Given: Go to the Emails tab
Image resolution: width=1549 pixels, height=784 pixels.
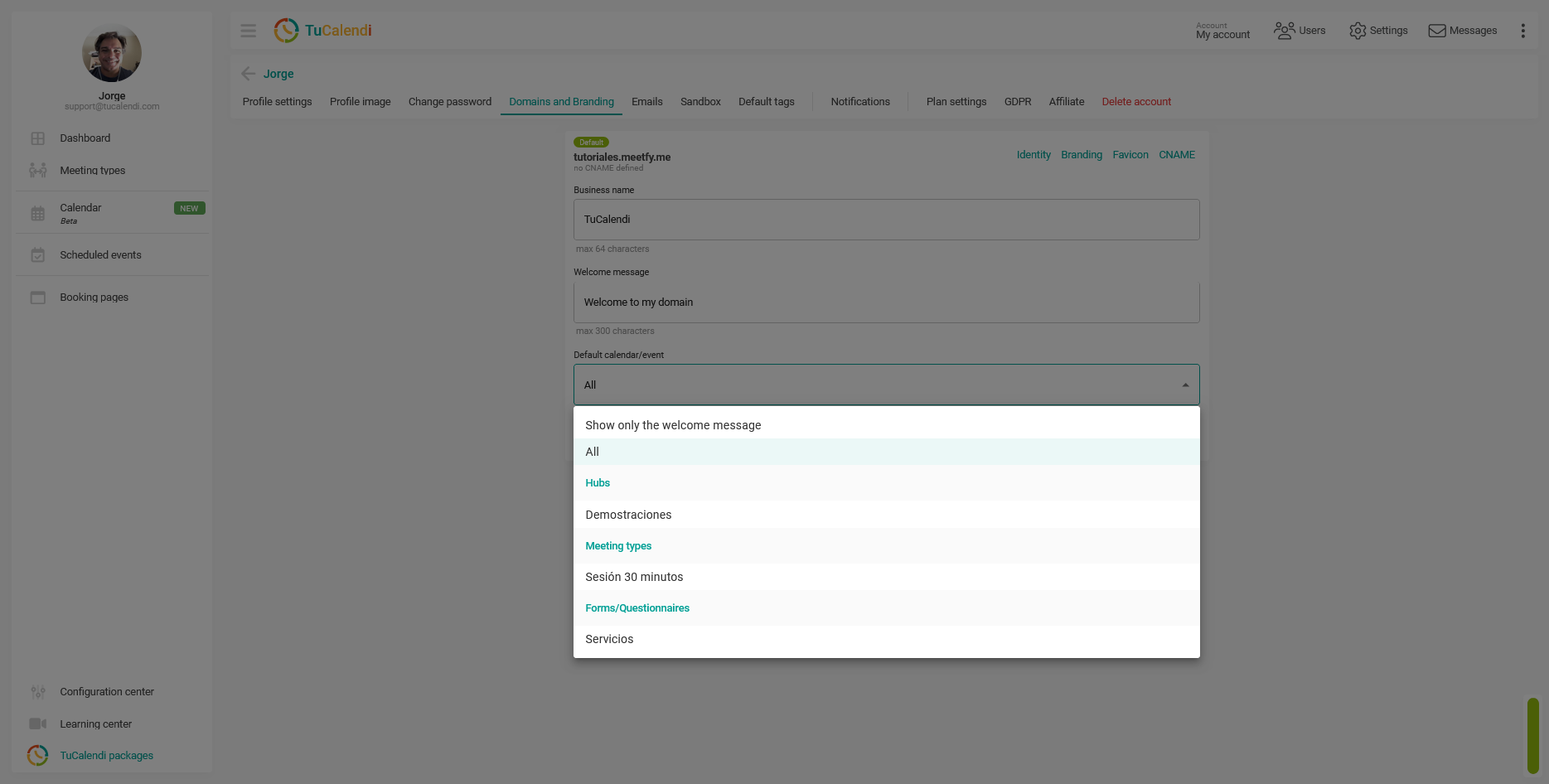Looking at the screenshot, I should click(647, 102).
